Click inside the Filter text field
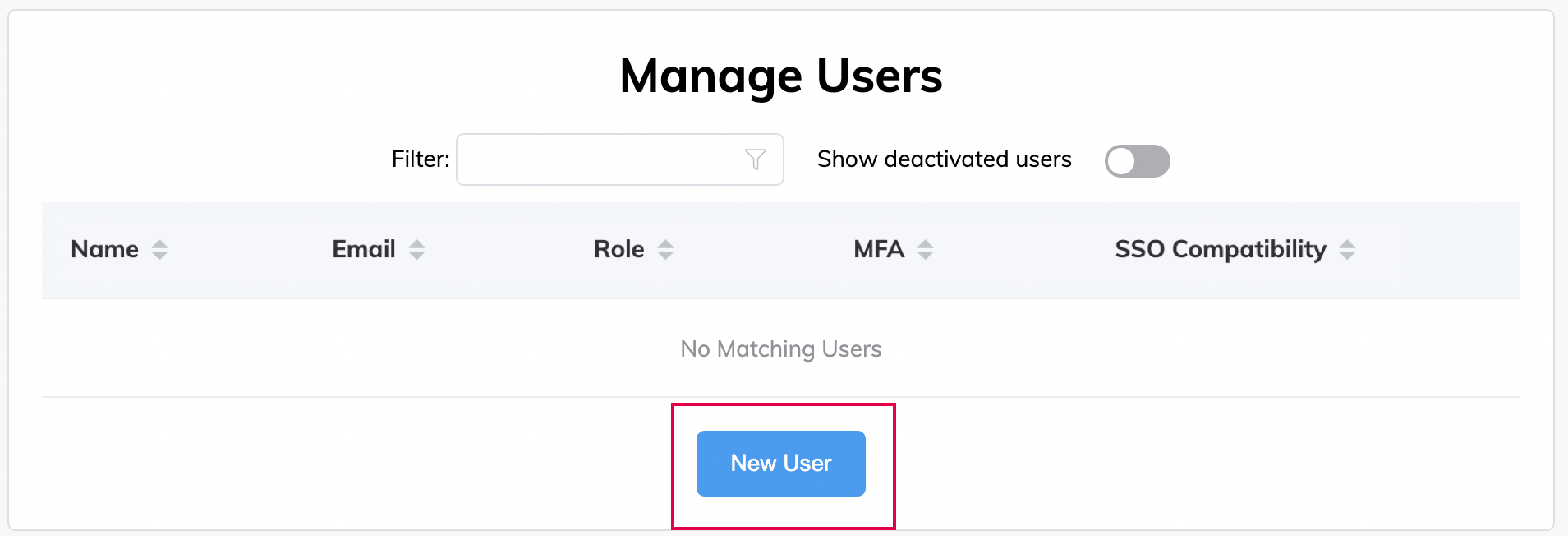 [x=600, y=159]
